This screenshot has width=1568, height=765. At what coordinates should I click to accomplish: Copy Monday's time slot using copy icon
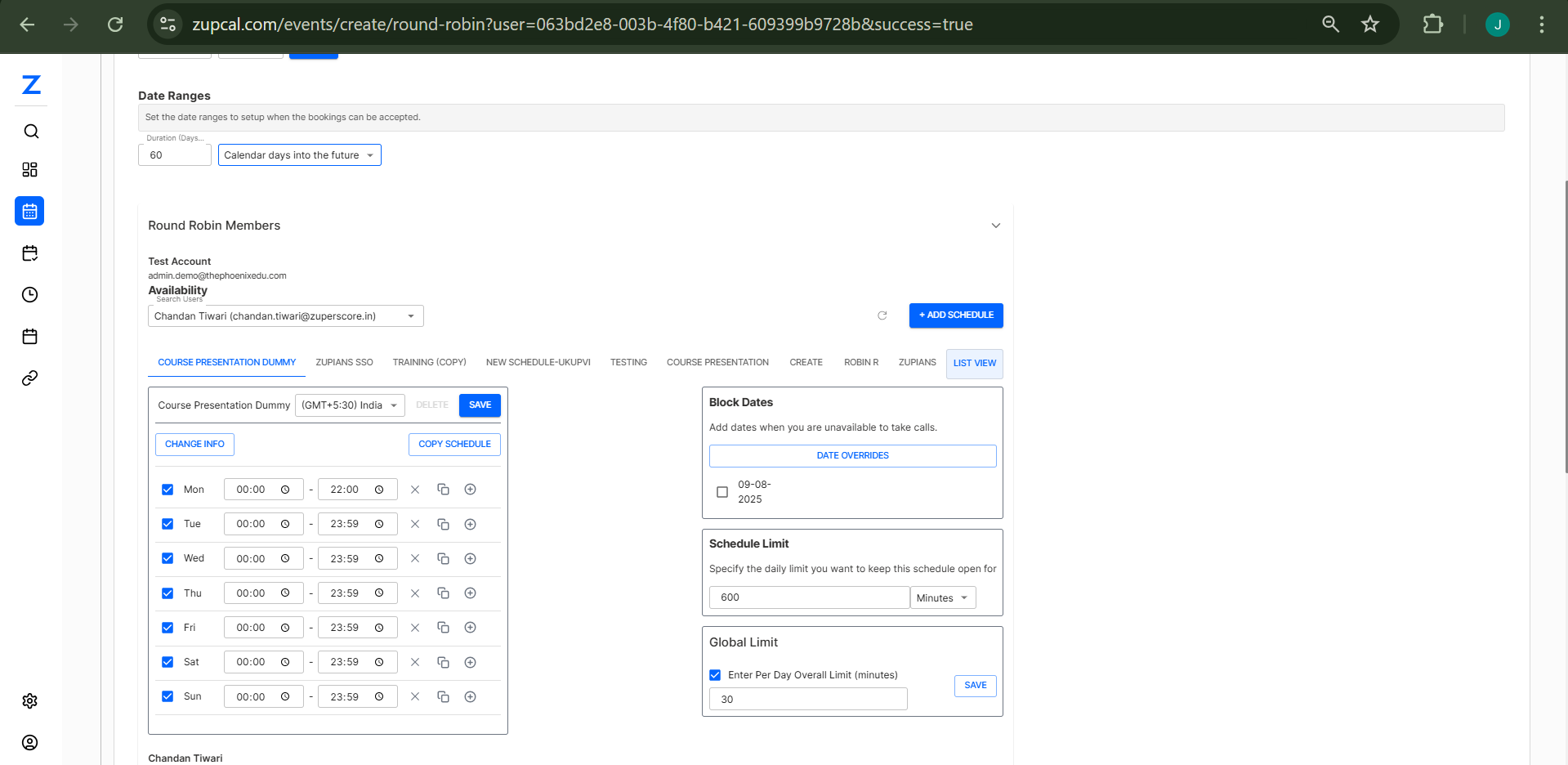pyautogui.click(x=443, y=490)
